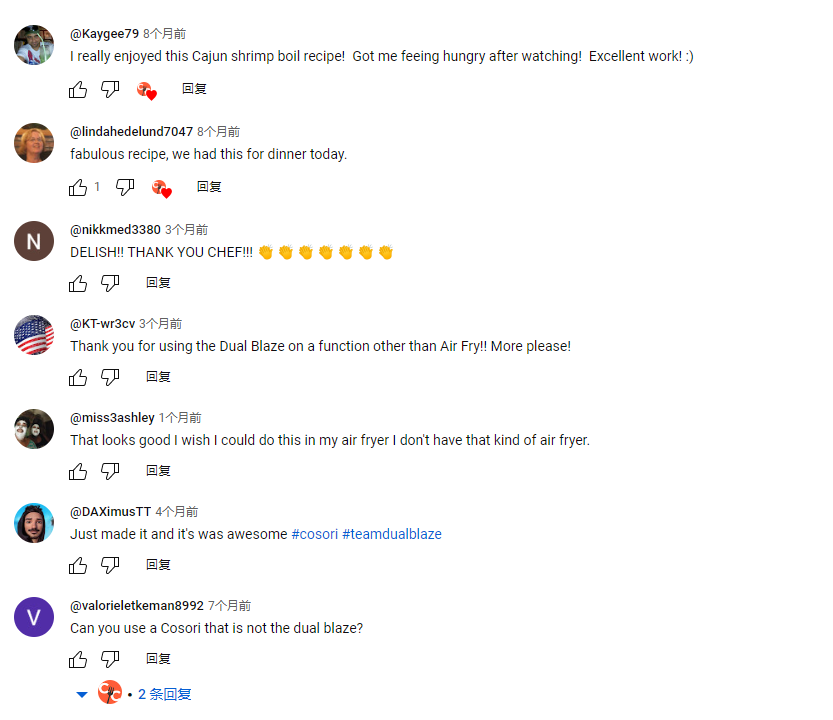Open the #cosori hashtag link
Screen dimensions: 833x720
coord(314,534)
